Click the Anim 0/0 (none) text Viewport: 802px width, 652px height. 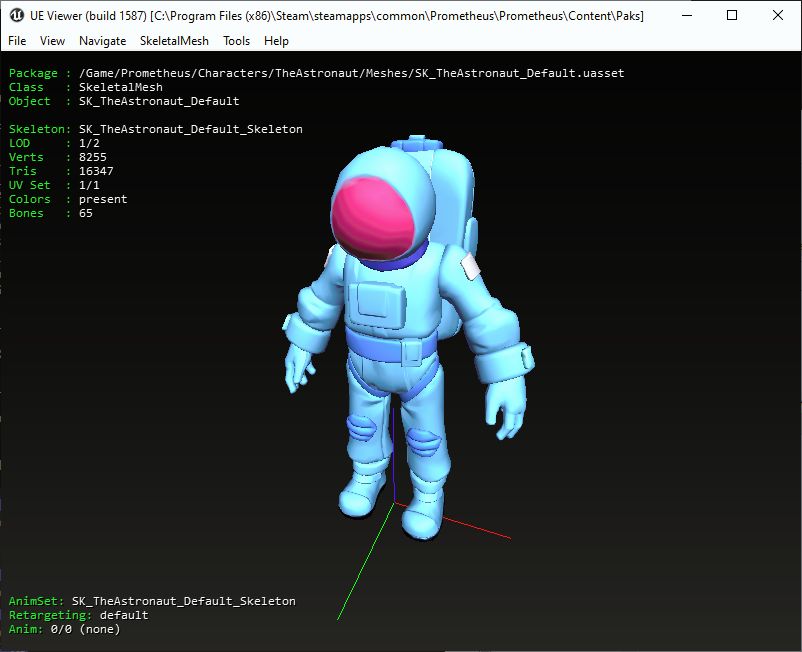[x=62, y=629]
